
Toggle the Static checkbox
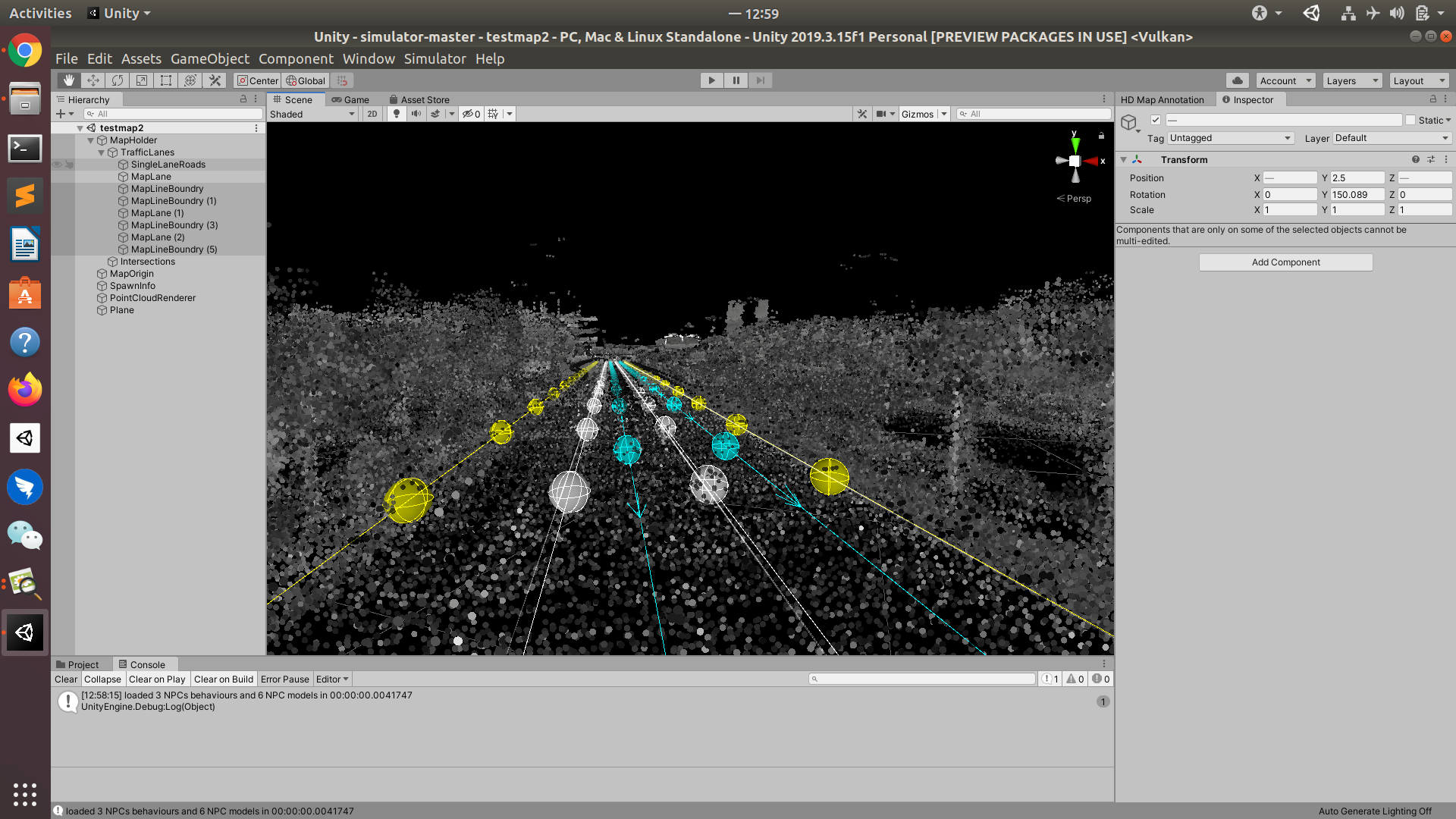[x=1410, y=120]
